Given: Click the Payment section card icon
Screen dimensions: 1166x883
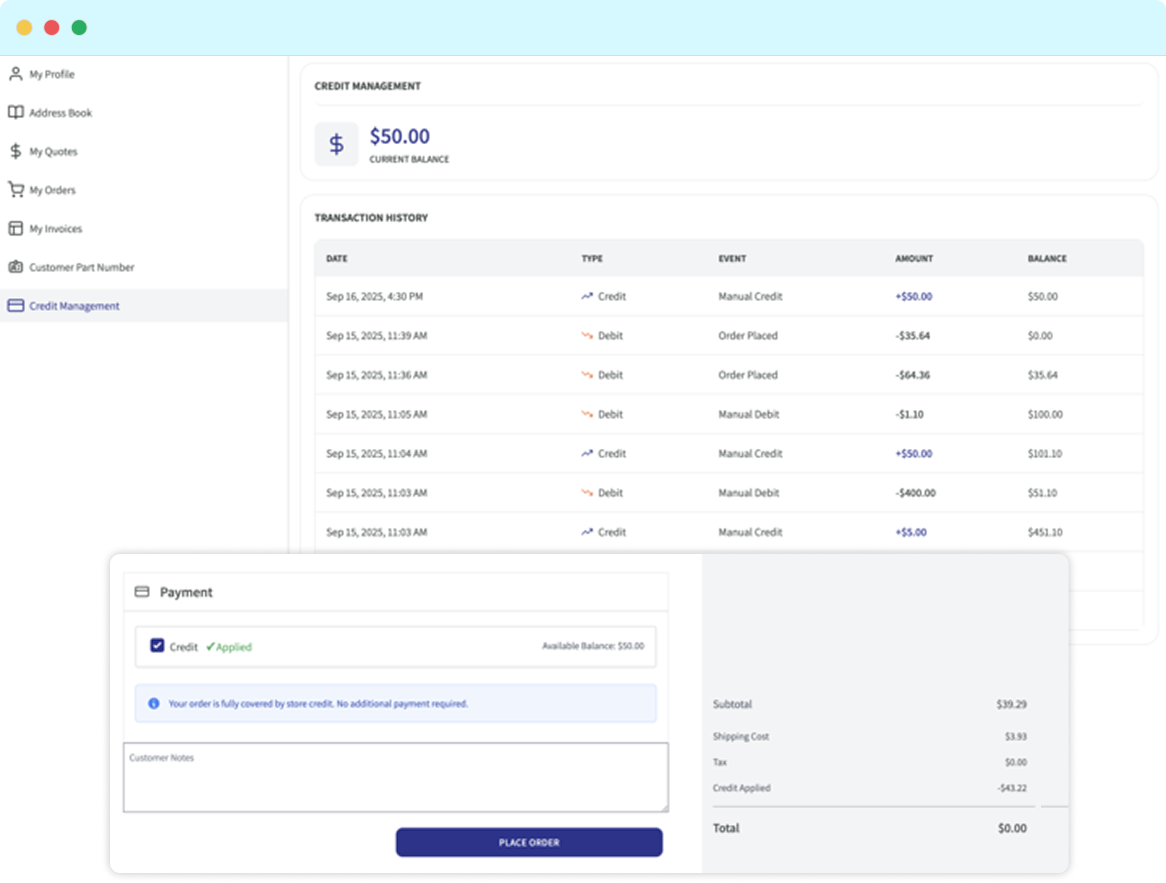Looking at the screenshot, I should click(142, 592).
